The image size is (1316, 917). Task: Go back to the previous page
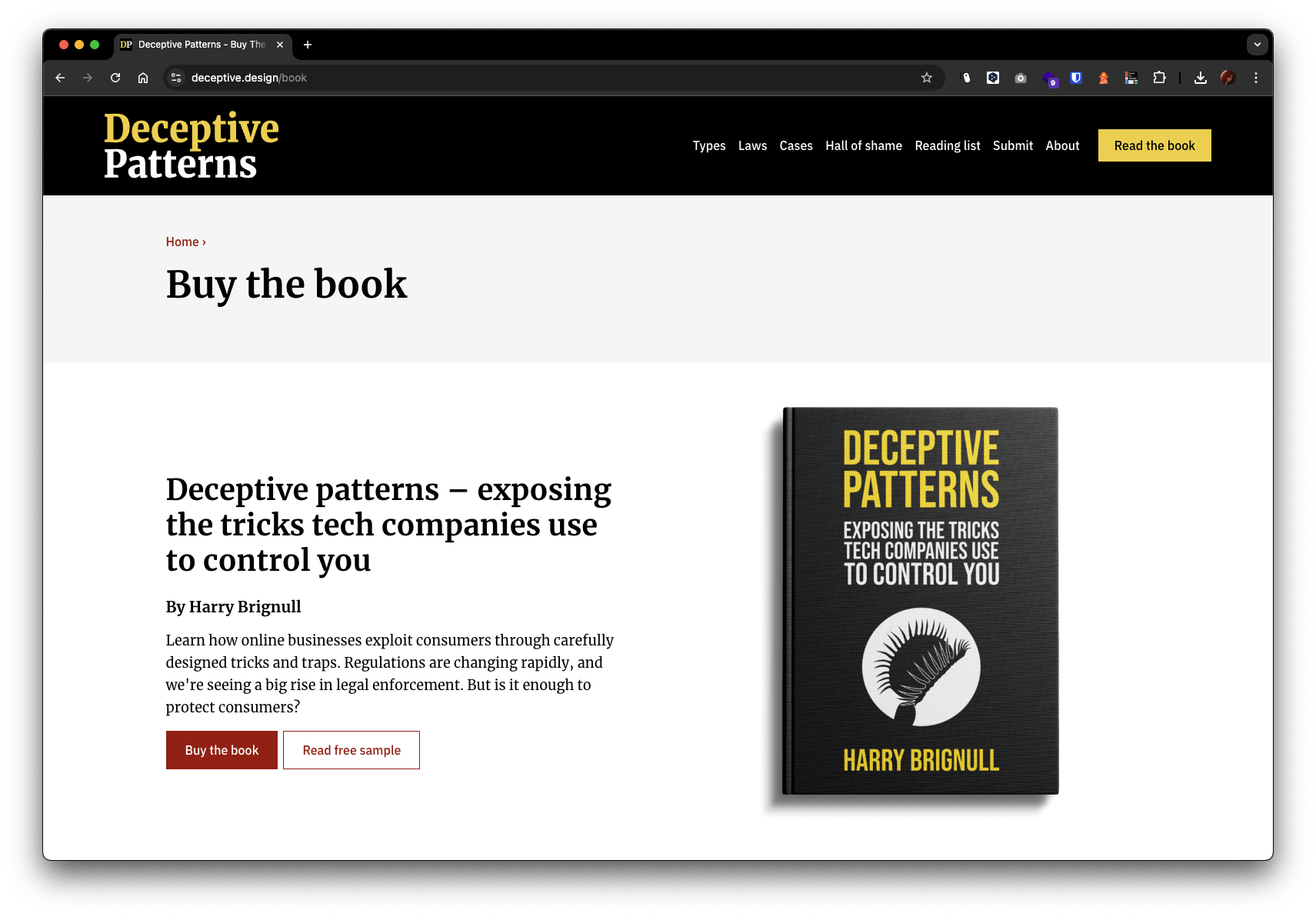click(60, 78)
